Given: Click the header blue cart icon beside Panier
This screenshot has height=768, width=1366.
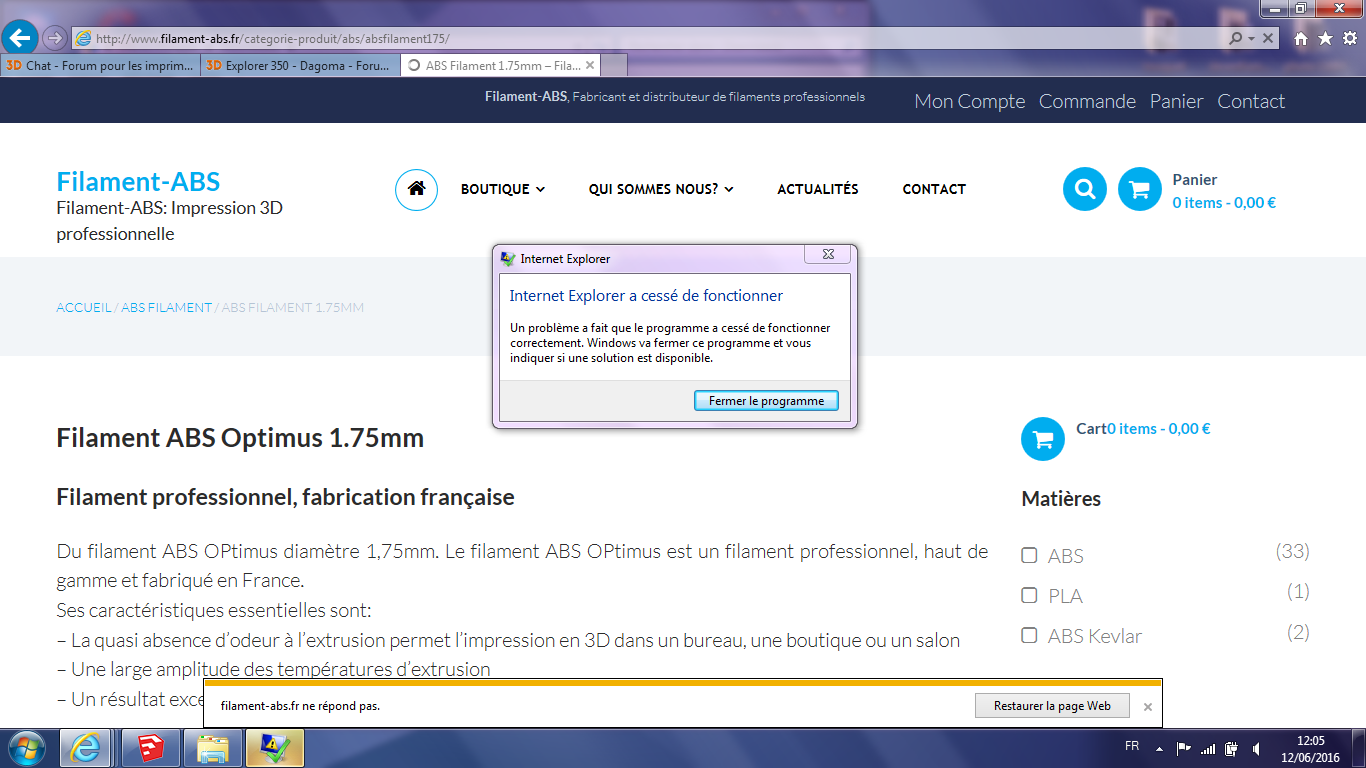Looking at the screenshot, I should tap(1139, 189).
